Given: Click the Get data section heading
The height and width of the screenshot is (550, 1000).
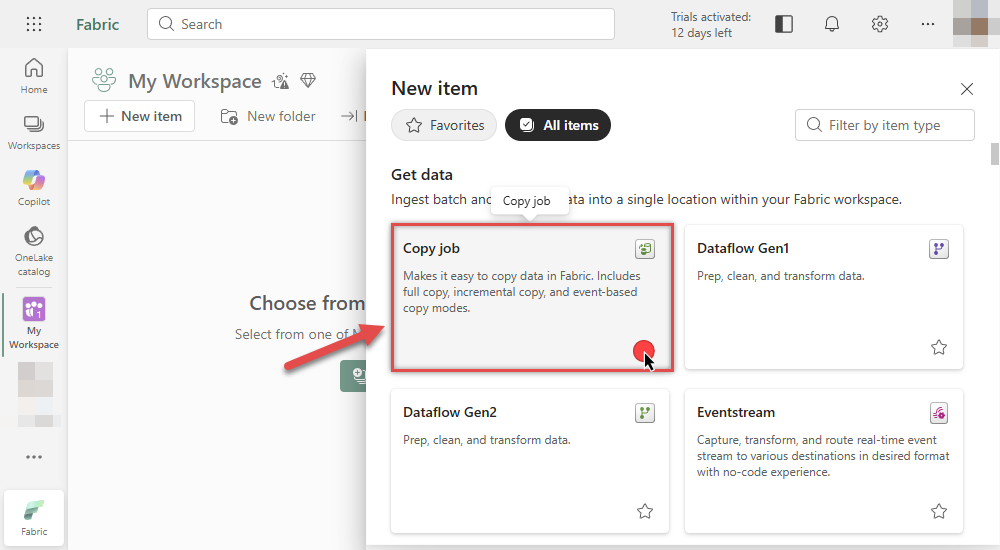Looking at the screenshot, I should click(x=422, y=175).
